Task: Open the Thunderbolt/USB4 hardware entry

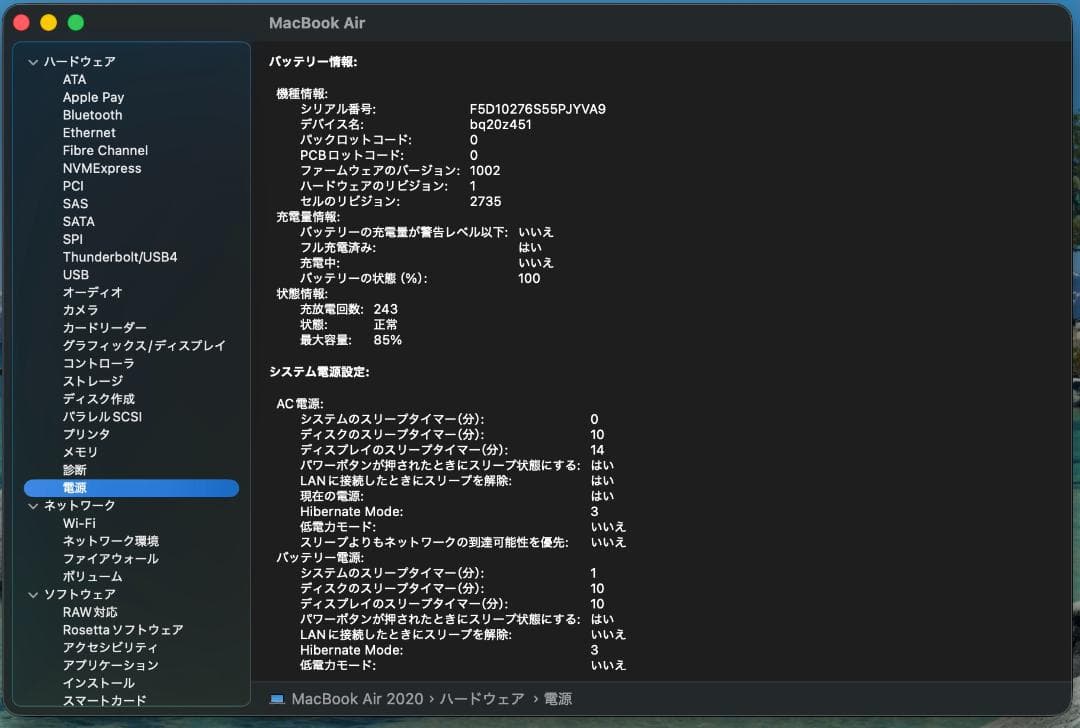Action: pyautogui.click(x=119, y=257)
